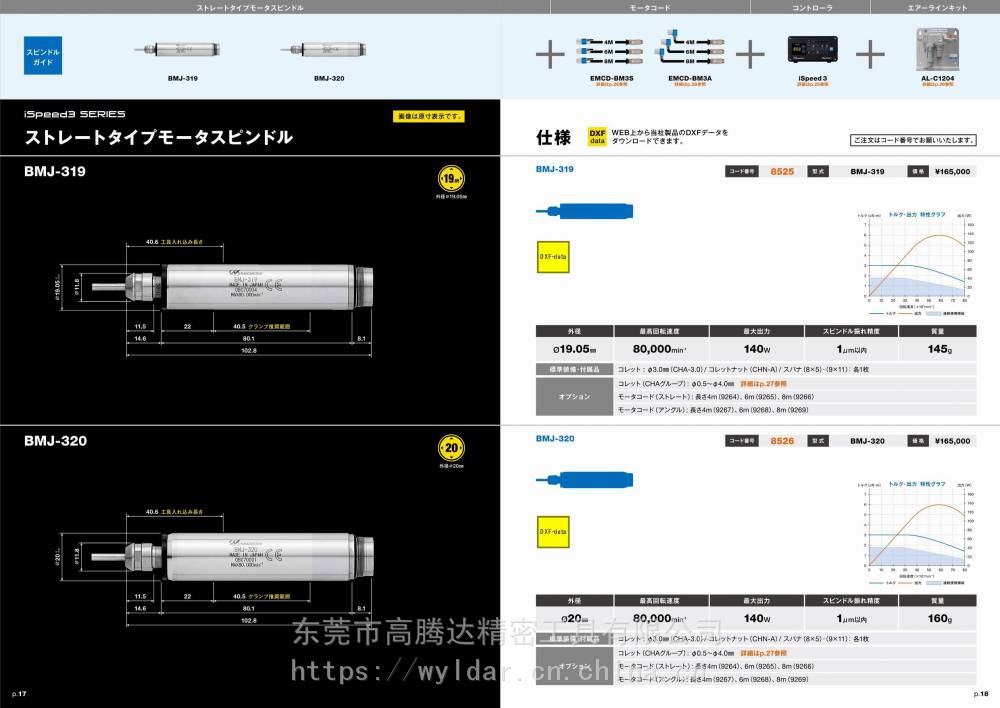Image resolution: width=1000 pixels, height=708 pixels.
Task: Click the yellow 19mm diameter badge
Action: tap(453, 181)
